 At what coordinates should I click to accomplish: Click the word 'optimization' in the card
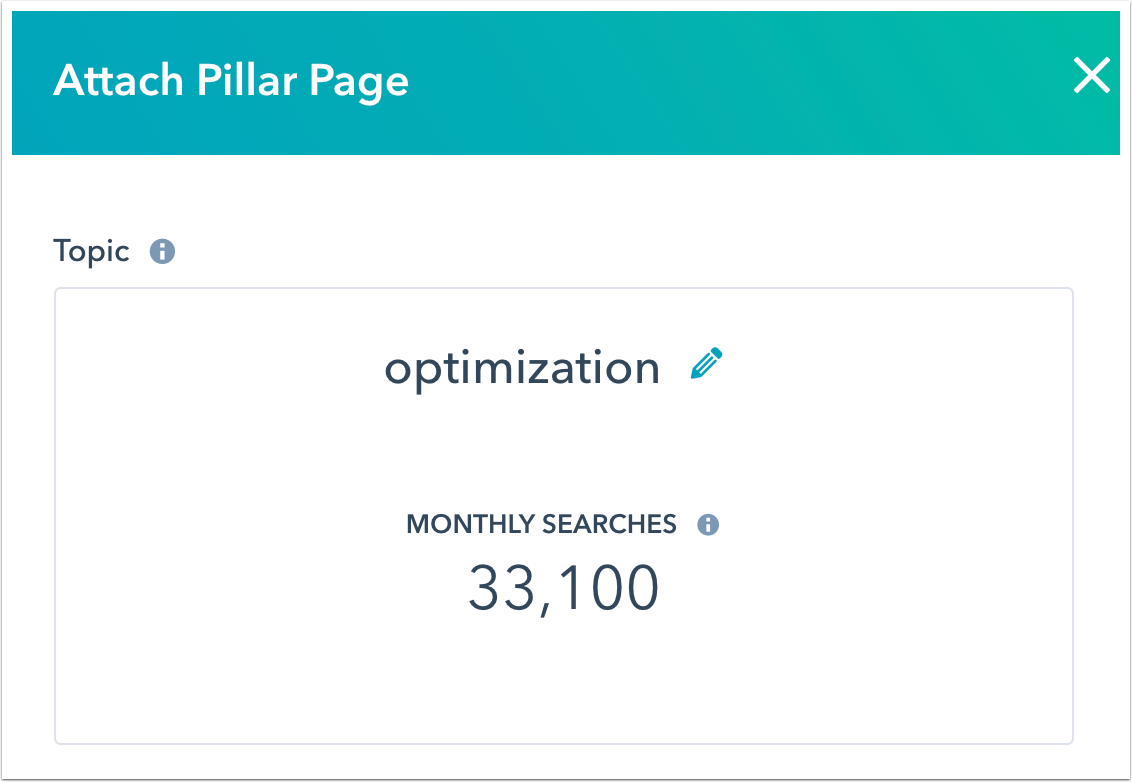coord(522,368)
